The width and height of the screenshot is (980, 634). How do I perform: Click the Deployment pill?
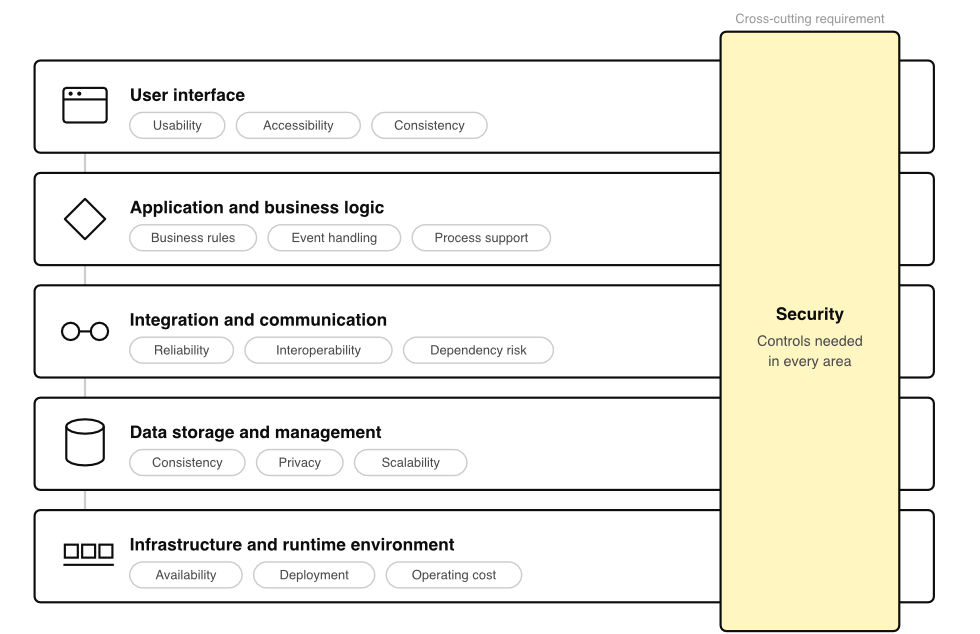tap(314, 575)
